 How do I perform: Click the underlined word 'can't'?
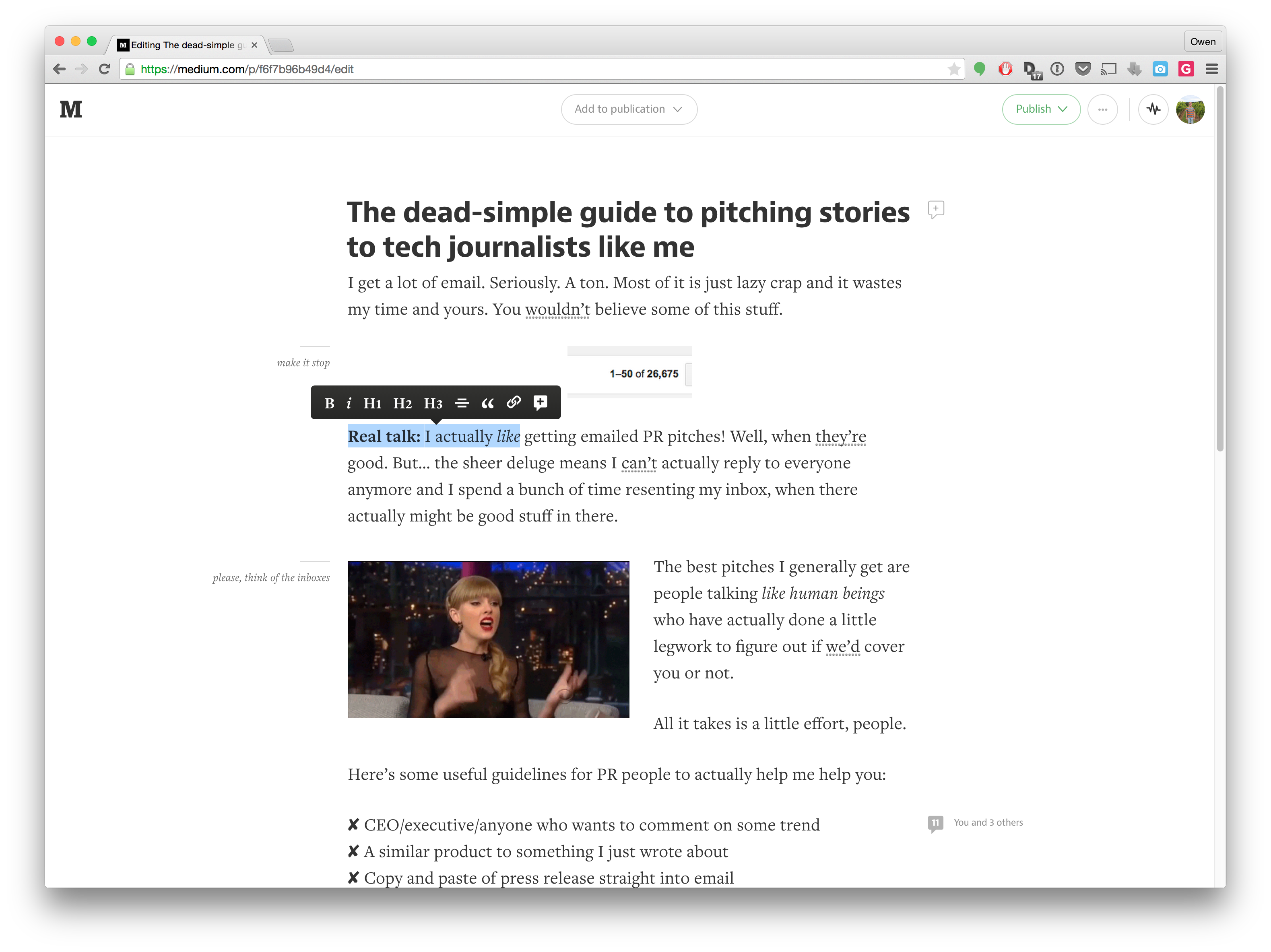(639, 463)
